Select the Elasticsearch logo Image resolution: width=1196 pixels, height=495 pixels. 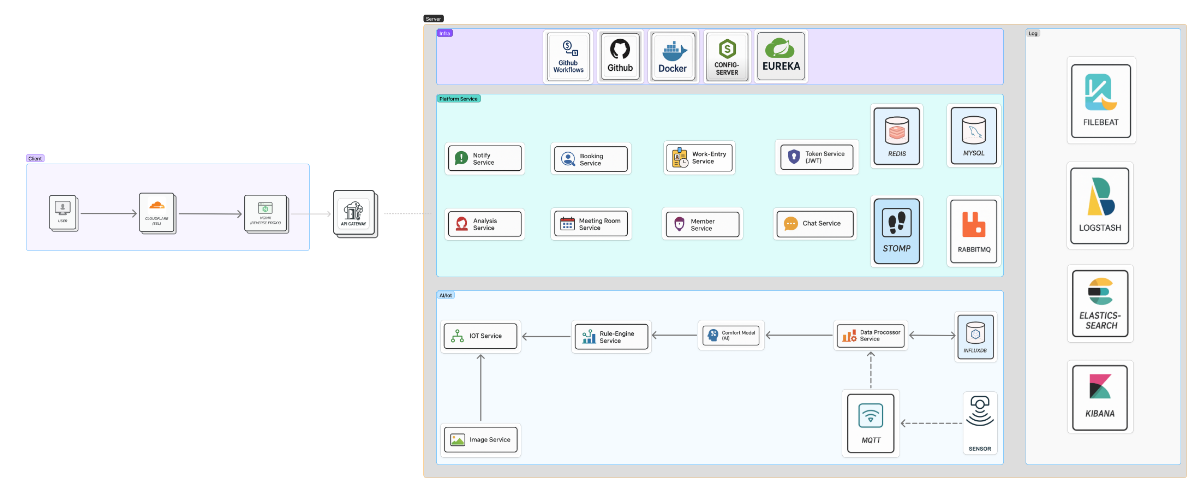tap(1100, 290)
